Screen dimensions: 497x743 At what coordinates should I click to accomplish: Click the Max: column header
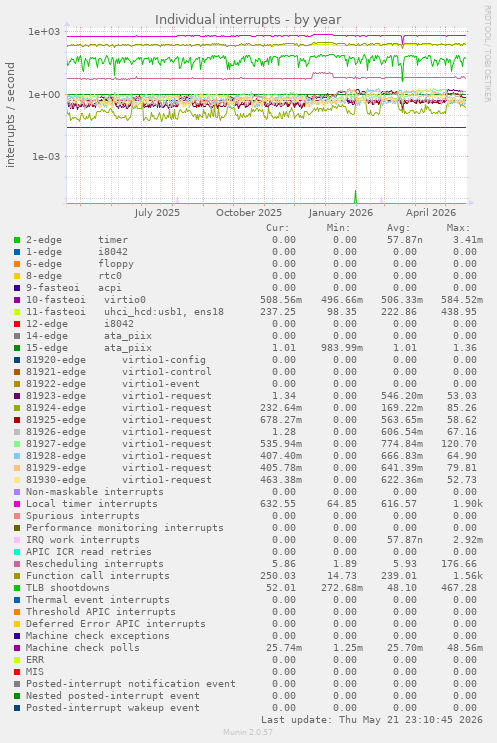click(x=458, y=228)
